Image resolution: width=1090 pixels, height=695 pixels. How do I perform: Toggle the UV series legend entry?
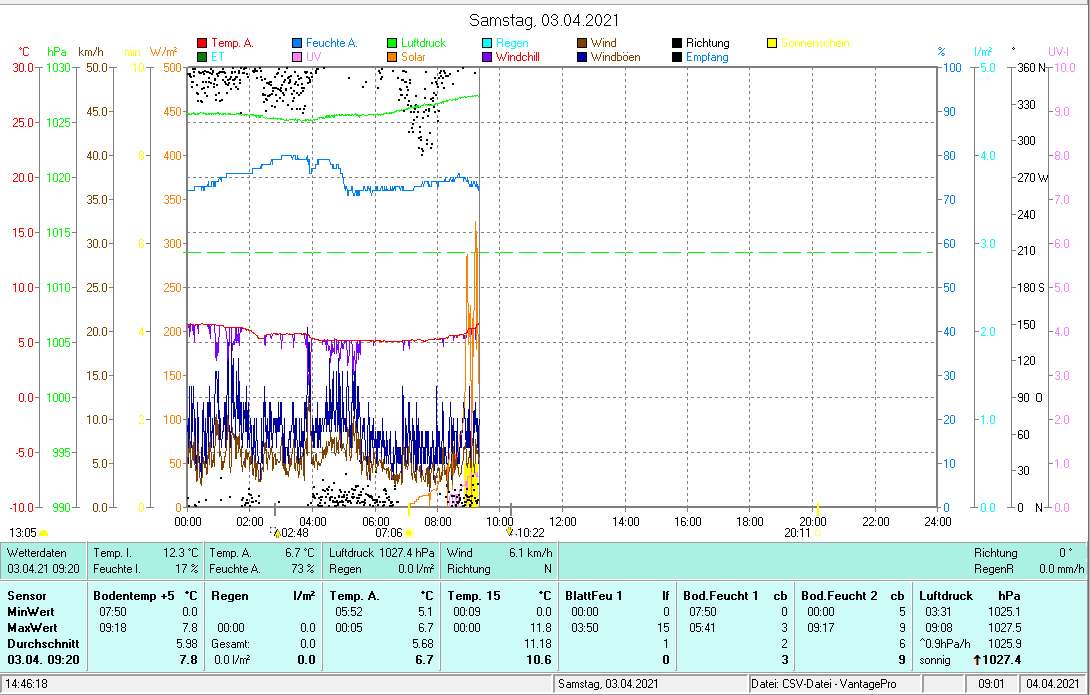pyautogui.click(x=313, y=58)
